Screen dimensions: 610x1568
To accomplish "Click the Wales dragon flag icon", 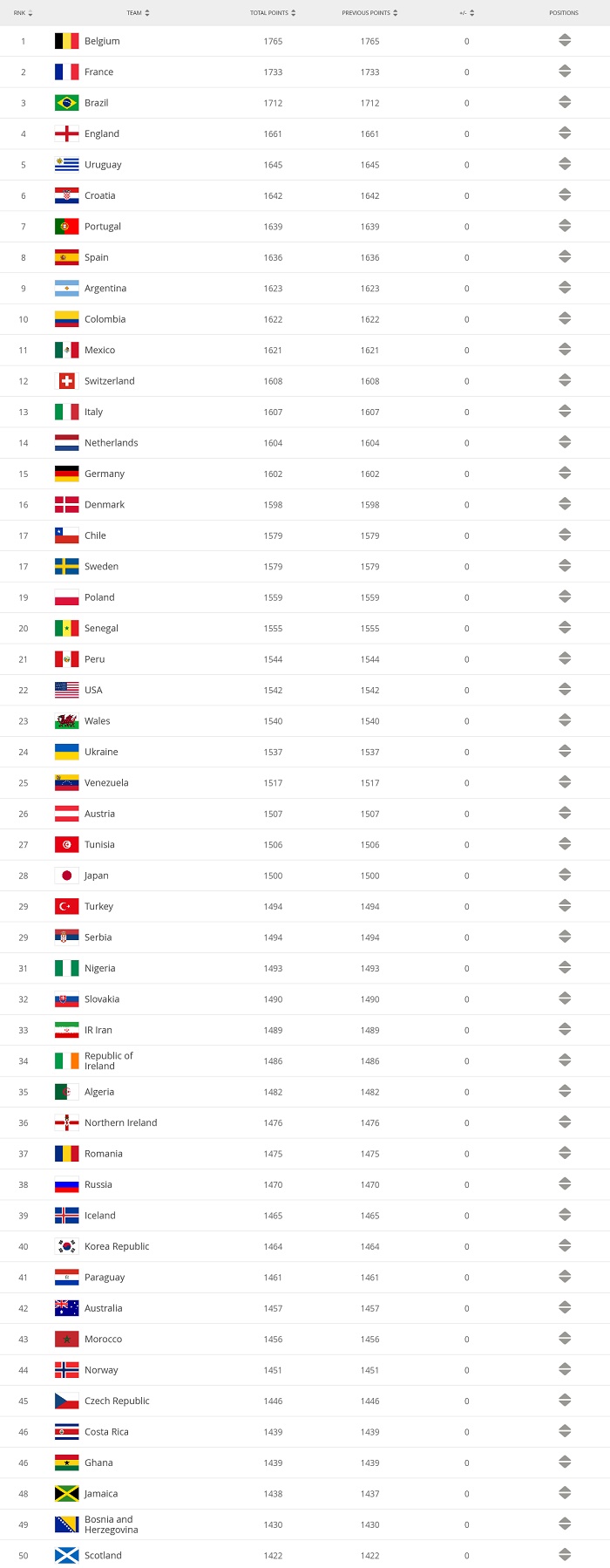I will (66, 721).
